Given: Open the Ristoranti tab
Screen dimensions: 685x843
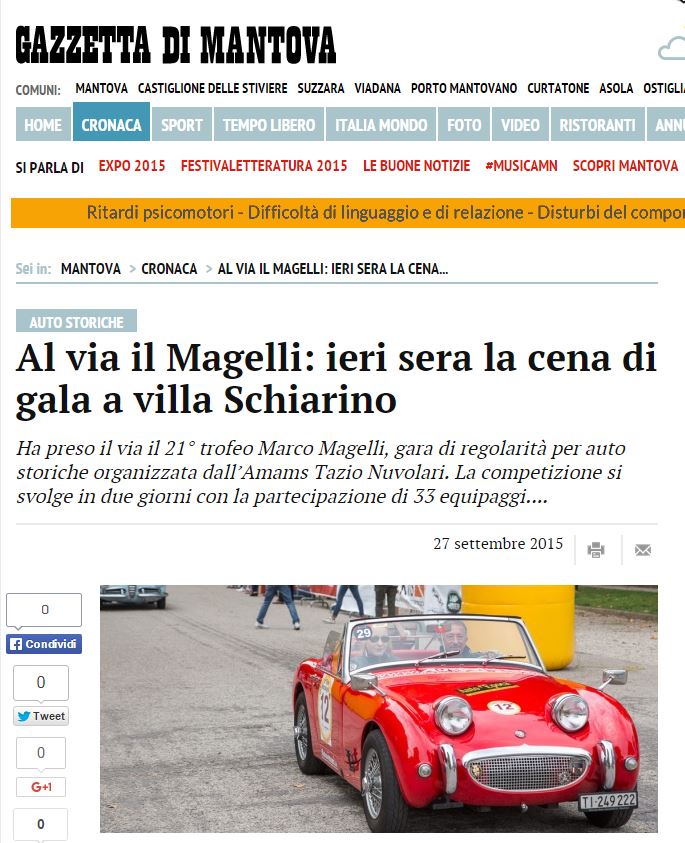Looking at the screenshot, I should click(597, 125).
